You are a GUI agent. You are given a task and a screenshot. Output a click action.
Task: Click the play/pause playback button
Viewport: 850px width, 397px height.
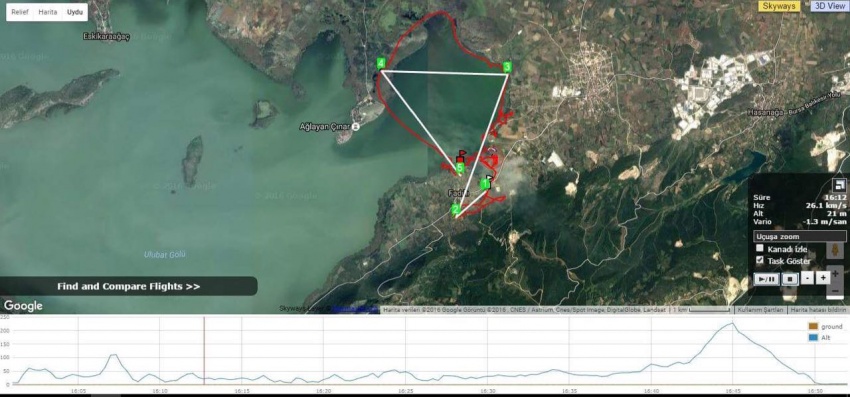coord(767,279)
